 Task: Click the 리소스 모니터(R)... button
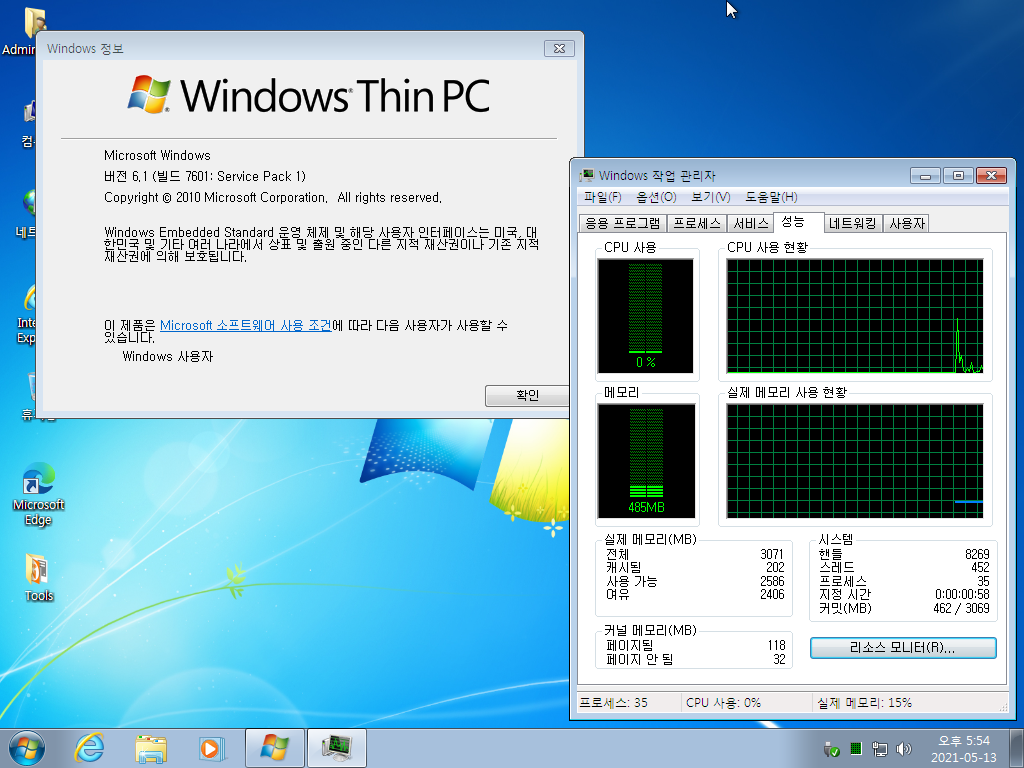click(x=903, y=648)
